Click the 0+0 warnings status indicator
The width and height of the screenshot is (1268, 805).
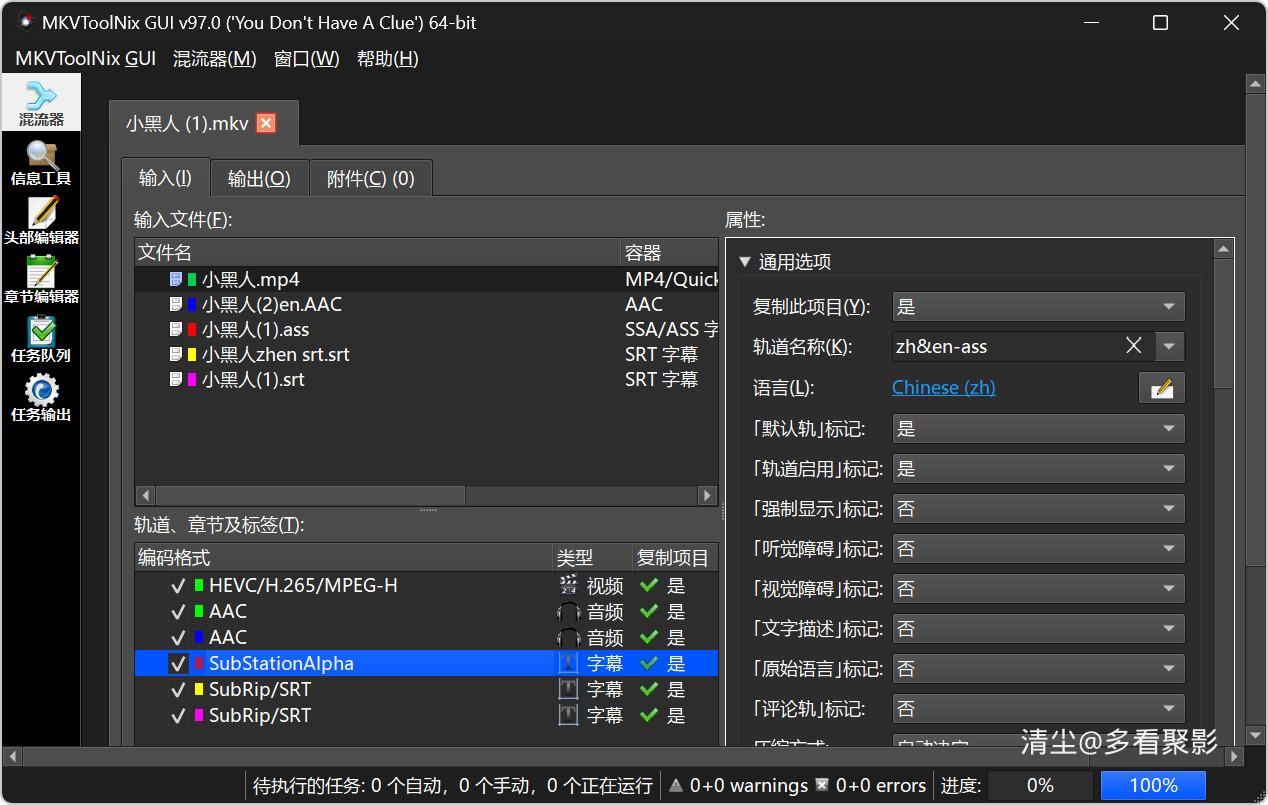coord(738,786)
